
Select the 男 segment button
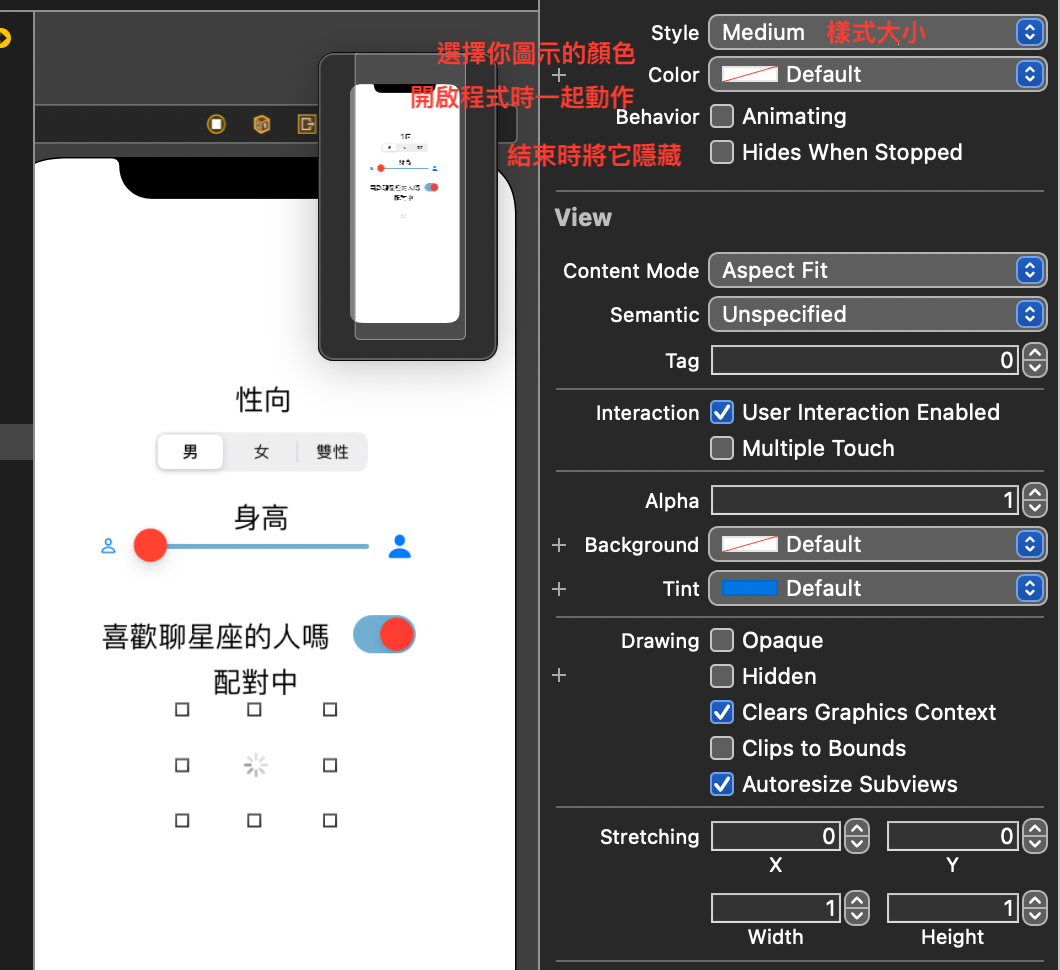189,451
